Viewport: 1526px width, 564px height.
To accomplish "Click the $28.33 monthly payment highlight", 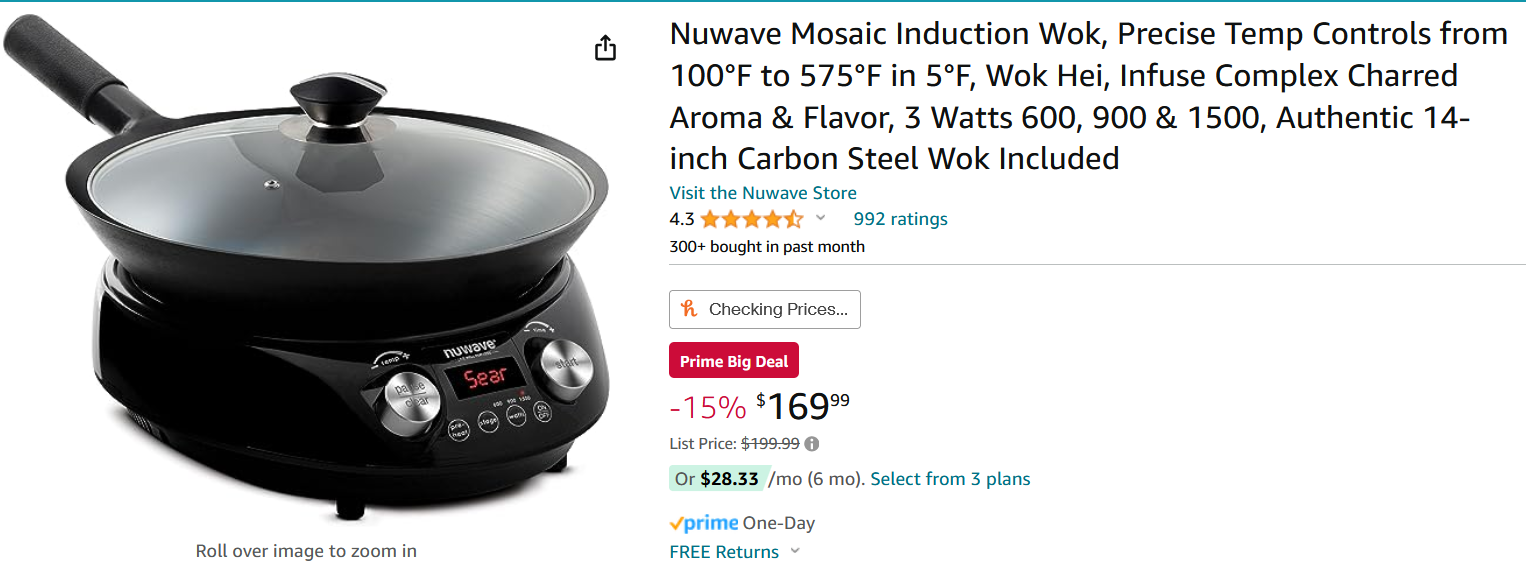I will pos(719,479).
